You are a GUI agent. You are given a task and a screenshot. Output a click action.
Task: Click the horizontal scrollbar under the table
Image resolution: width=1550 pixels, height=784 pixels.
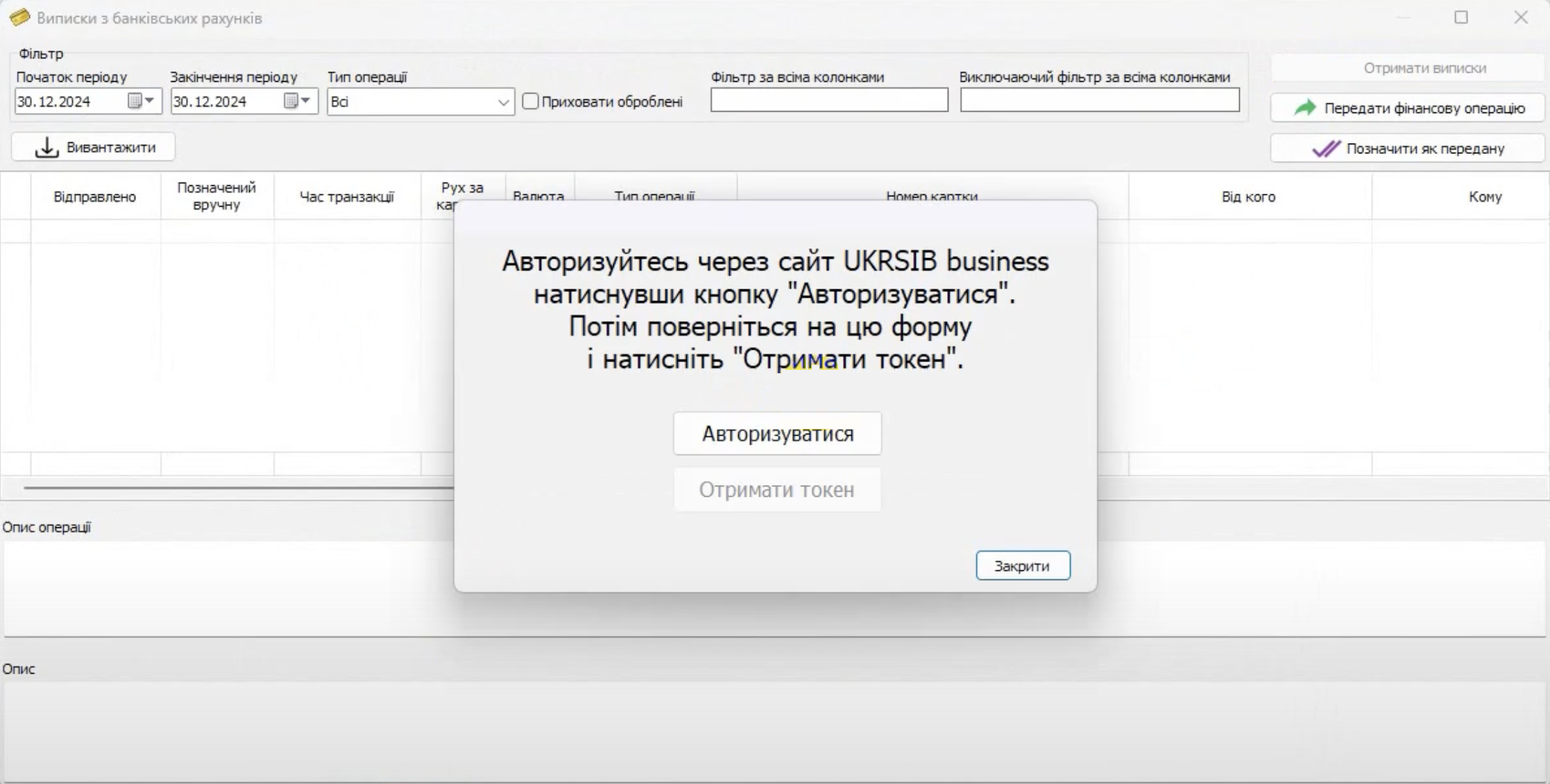(236, 489)
